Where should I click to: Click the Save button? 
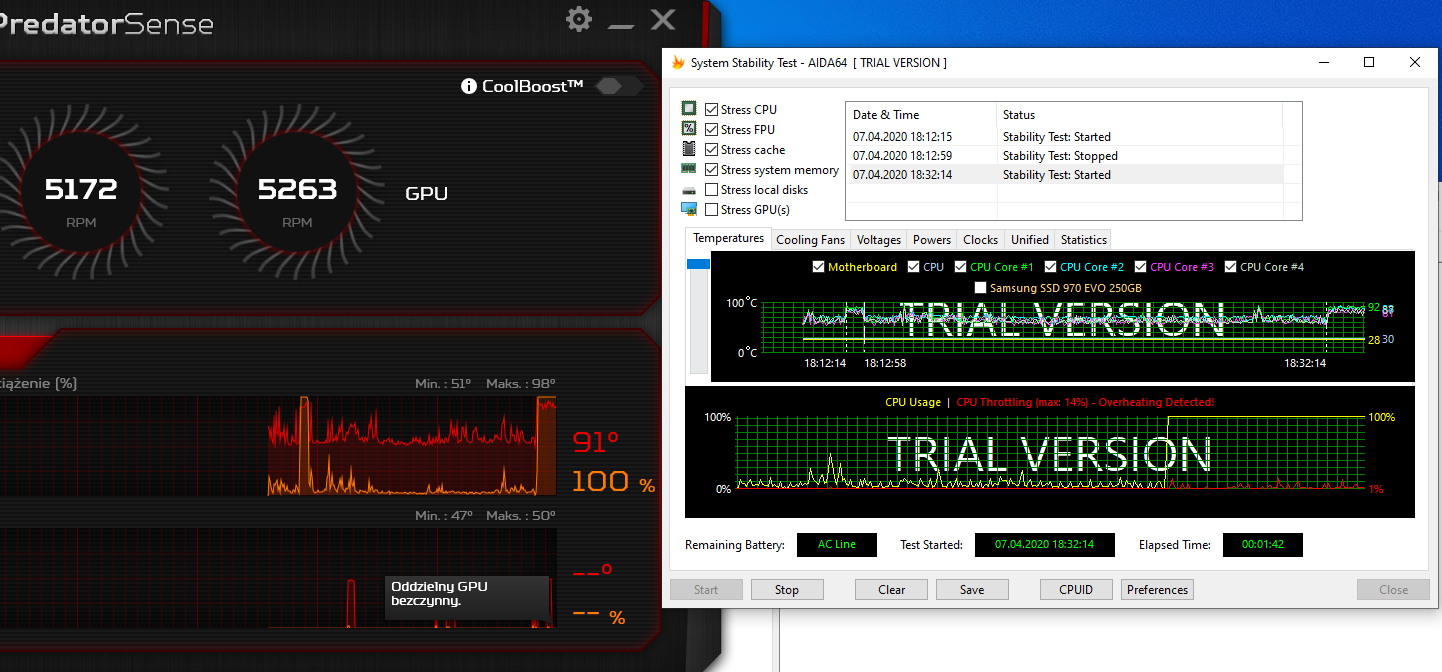(x=972, y=589)
